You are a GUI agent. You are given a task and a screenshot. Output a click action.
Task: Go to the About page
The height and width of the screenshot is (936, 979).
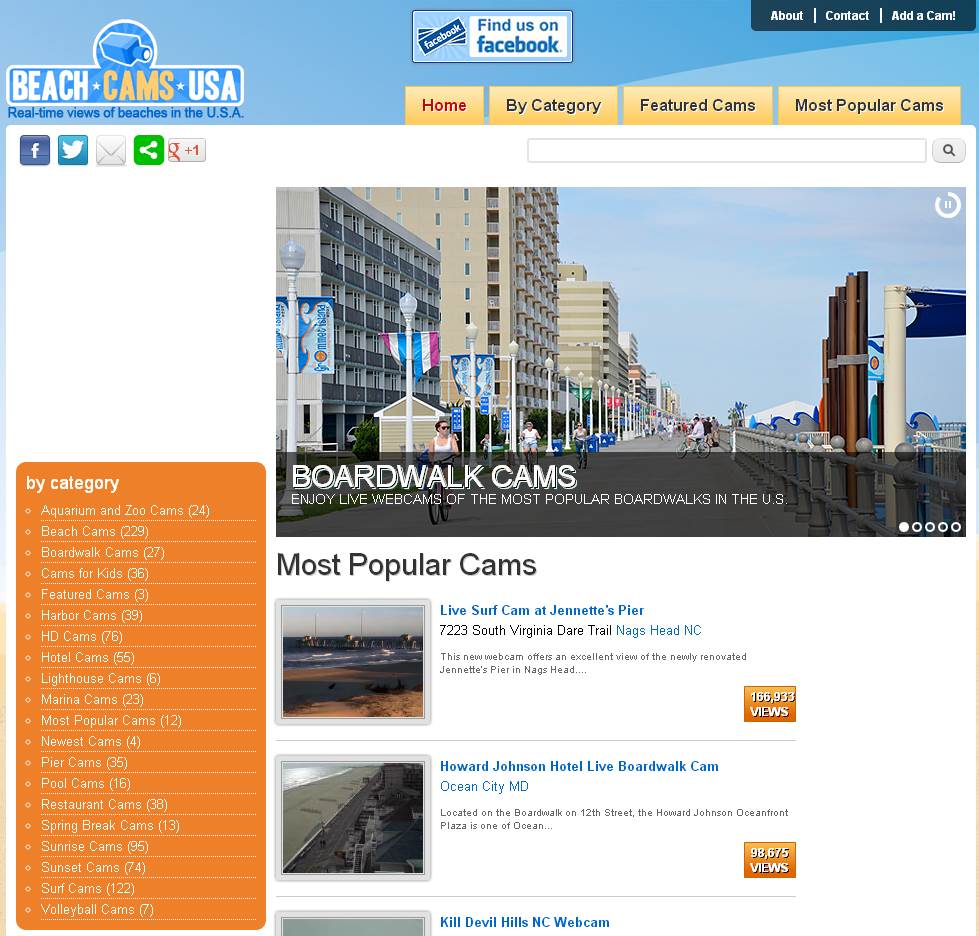(x=786, y=16)
